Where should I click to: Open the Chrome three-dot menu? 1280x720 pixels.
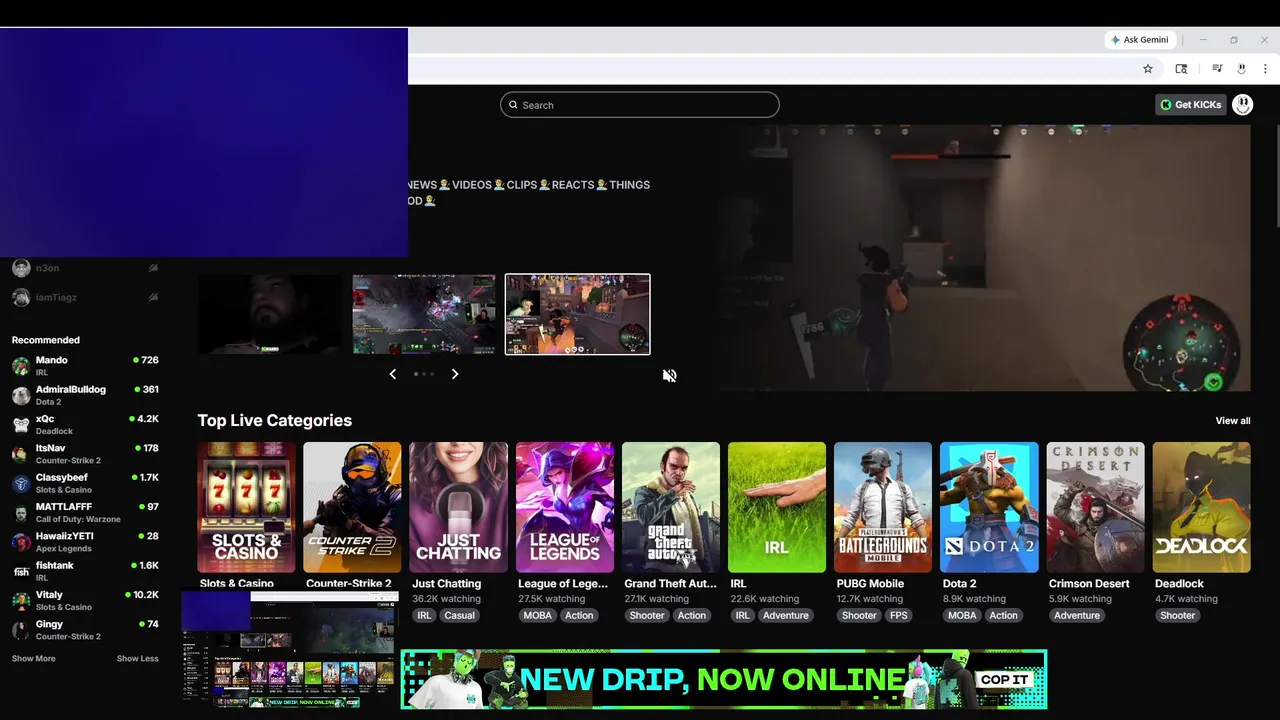[x=1265, y=69]
